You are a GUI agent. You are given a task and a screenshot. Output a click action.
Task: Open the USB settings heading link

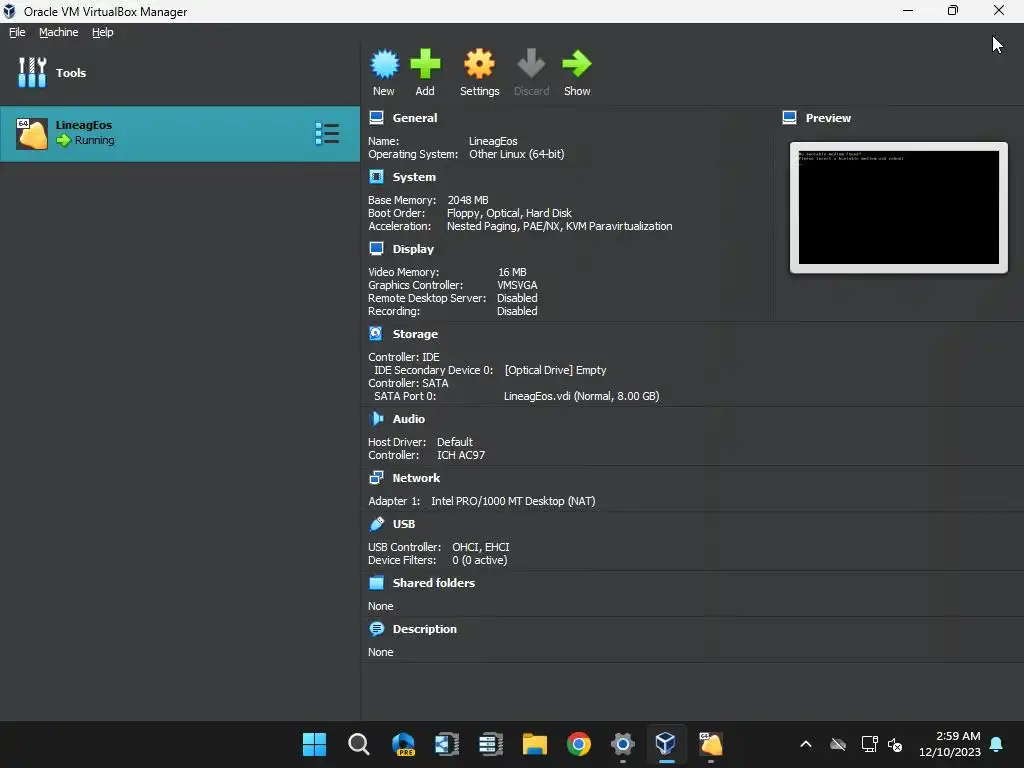(x=404, y=523)
